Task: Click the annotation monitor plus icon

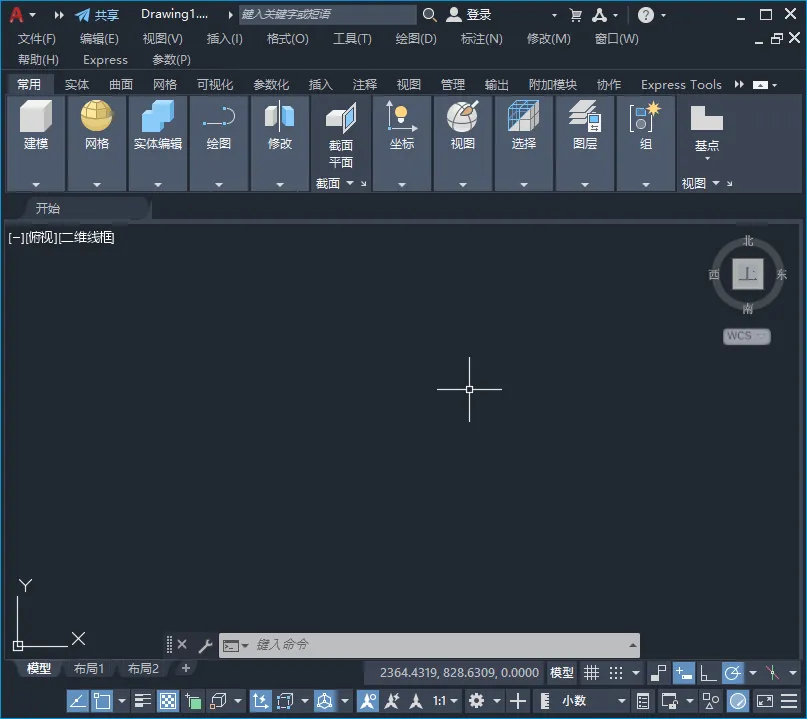Action: (518, 700)
